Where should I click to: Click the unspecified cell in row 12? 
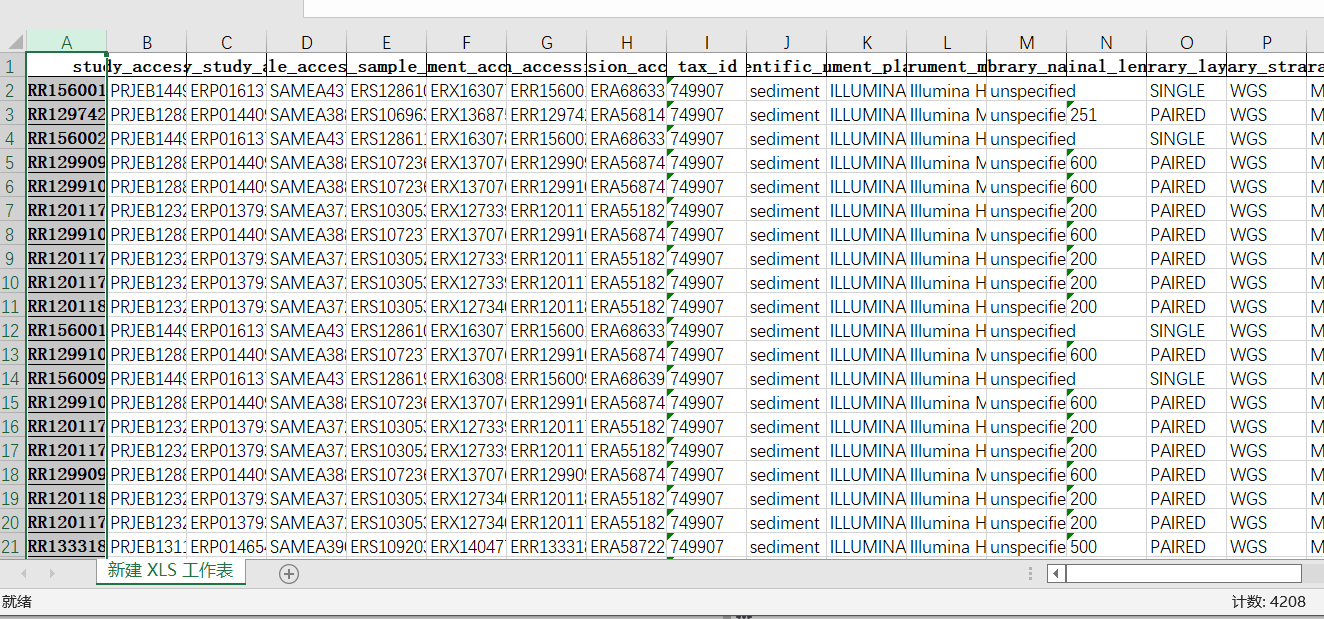click(x=1027, y=330)
